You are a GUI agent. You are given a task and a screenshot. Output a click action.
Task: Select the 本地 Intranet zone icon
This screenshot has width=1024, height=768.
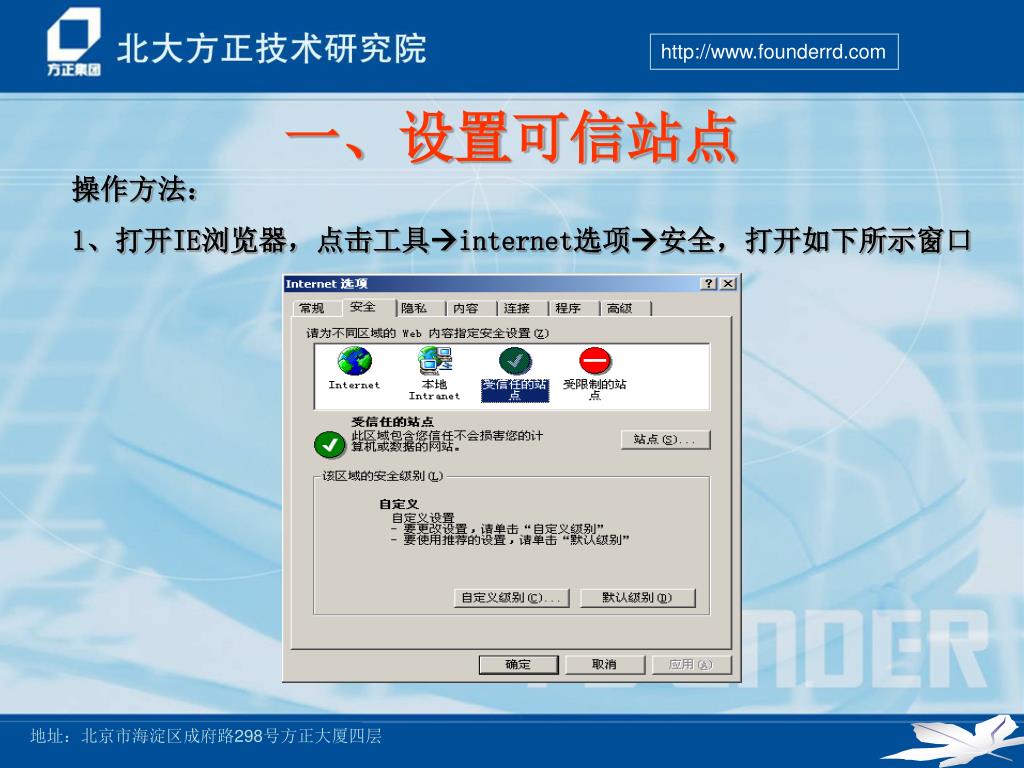[435, 360]
